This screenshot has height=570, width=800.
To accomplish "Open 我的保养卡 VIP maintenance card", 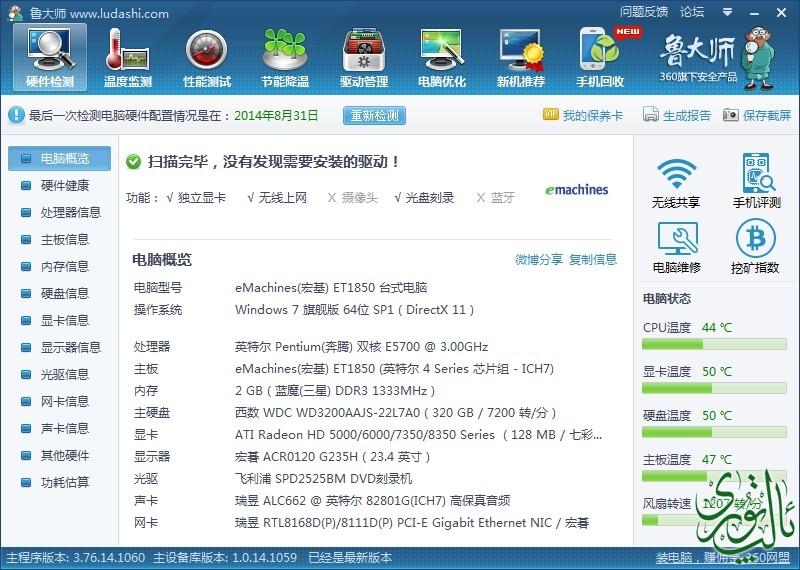I will 583,115.
